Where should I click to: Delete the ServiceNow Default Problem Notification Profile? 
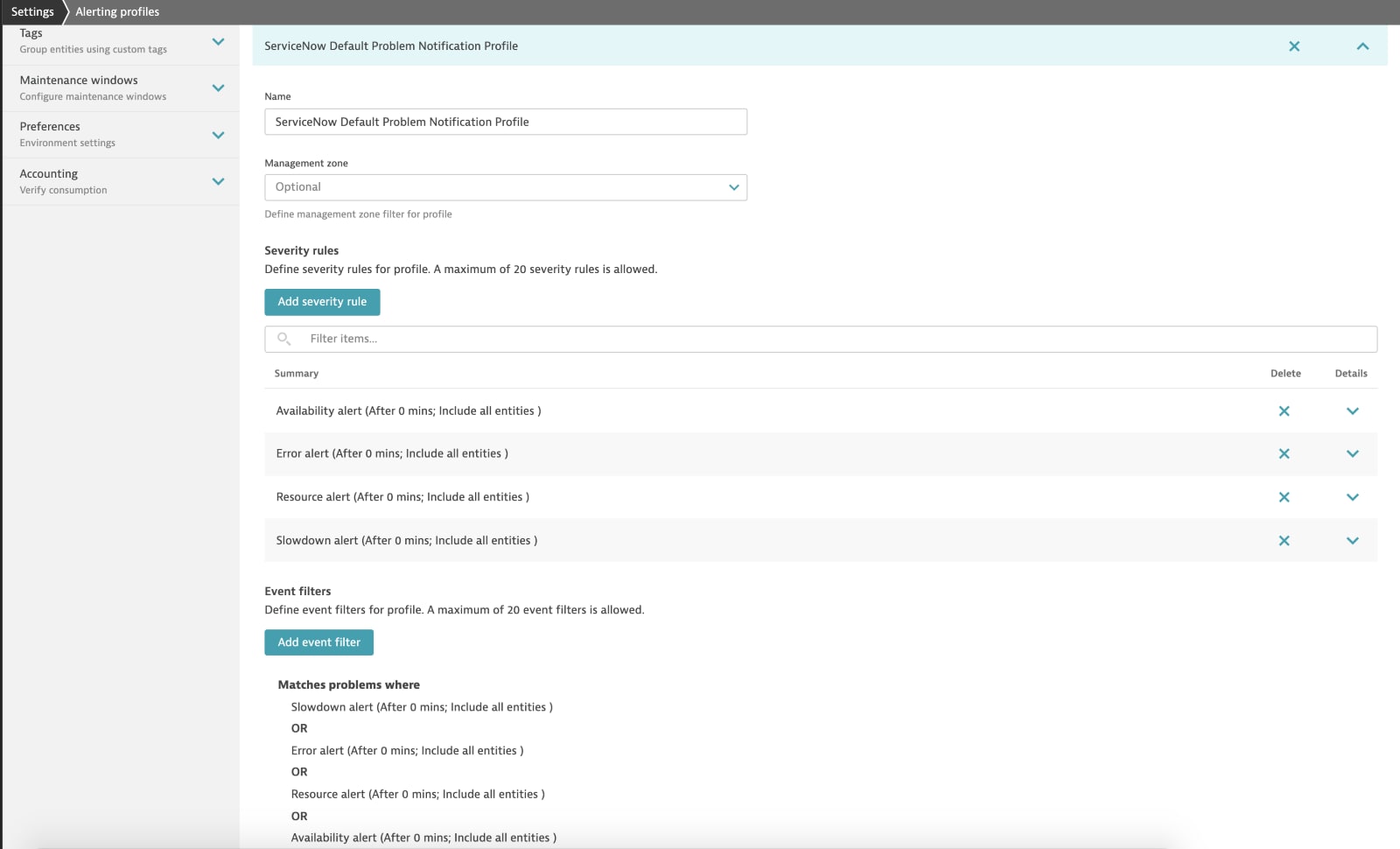(1294, 46)
